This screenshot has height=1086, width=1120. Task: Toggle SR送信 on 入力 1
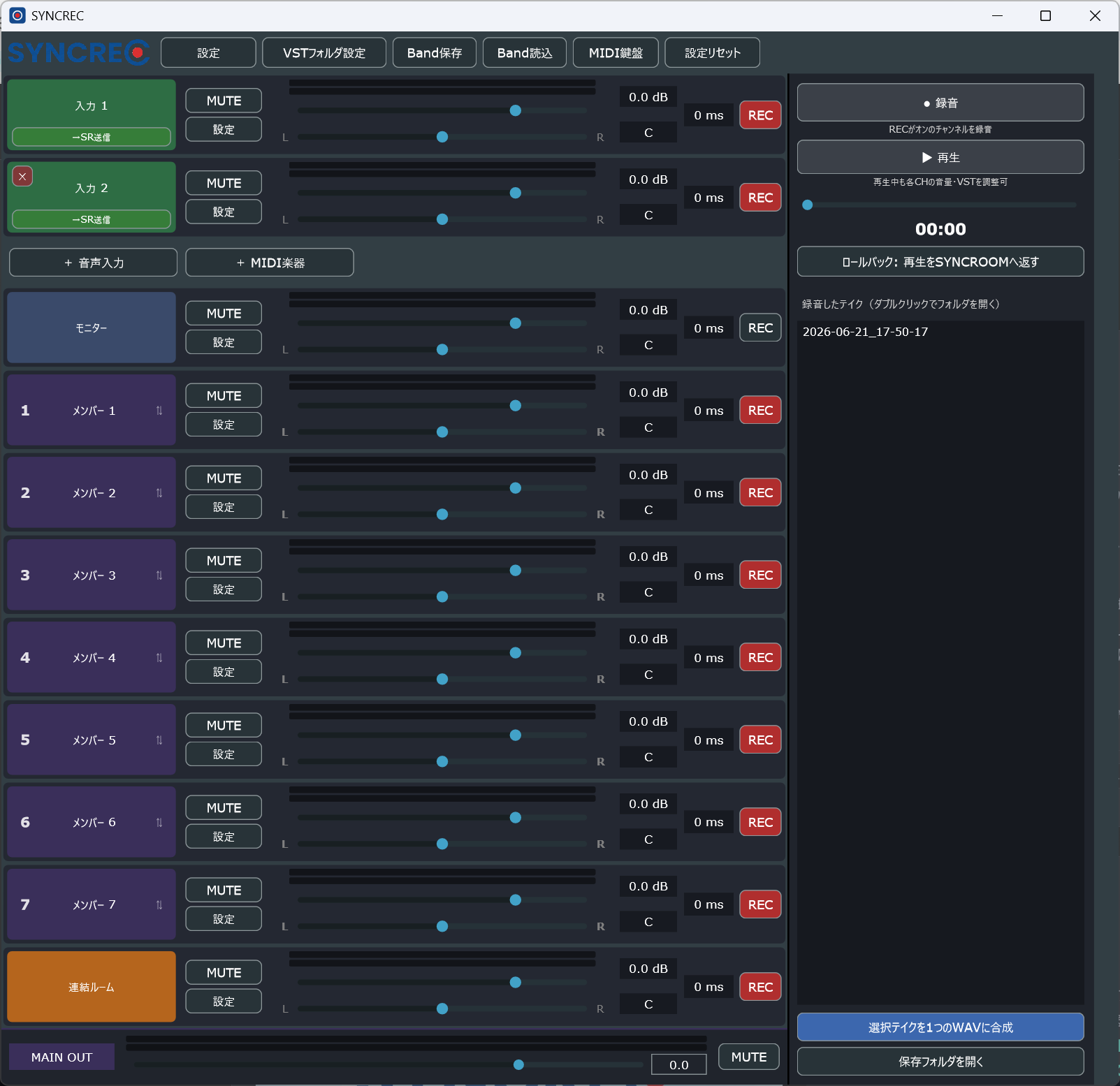[x=92, y=137]
